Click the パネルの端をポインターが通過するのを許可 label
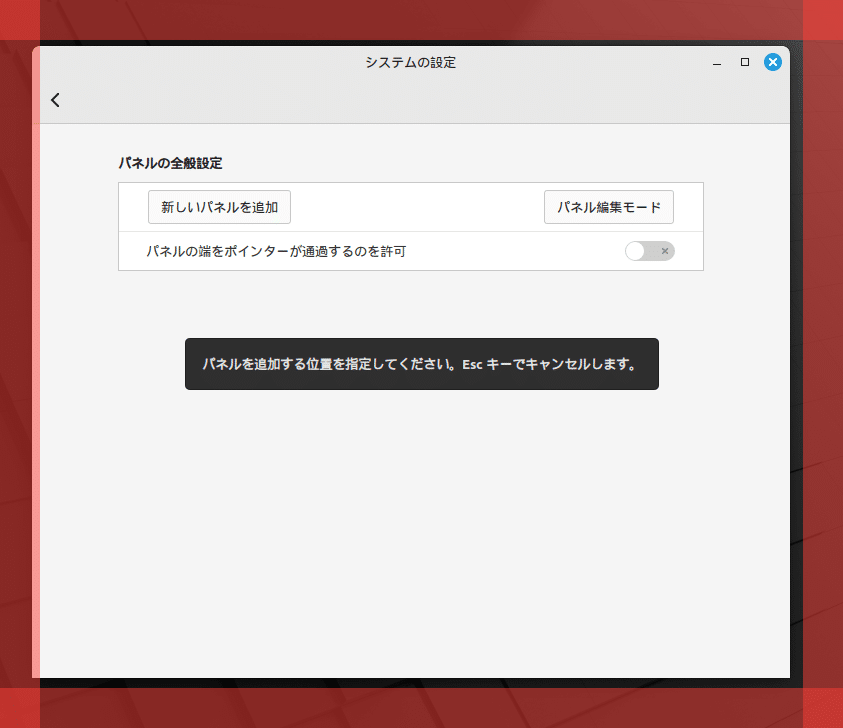This screenshot has height=728, width=843. pyautogui.click(x=276, y=251)
